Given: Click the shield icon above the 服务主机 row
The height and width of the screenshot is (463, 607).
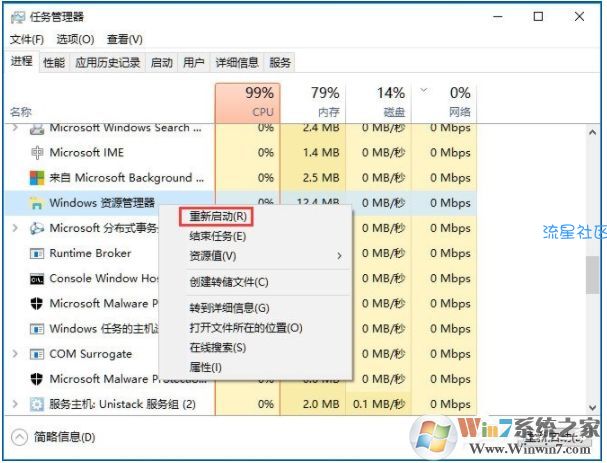Looking at the screenshot, I should tap(37, 379).
